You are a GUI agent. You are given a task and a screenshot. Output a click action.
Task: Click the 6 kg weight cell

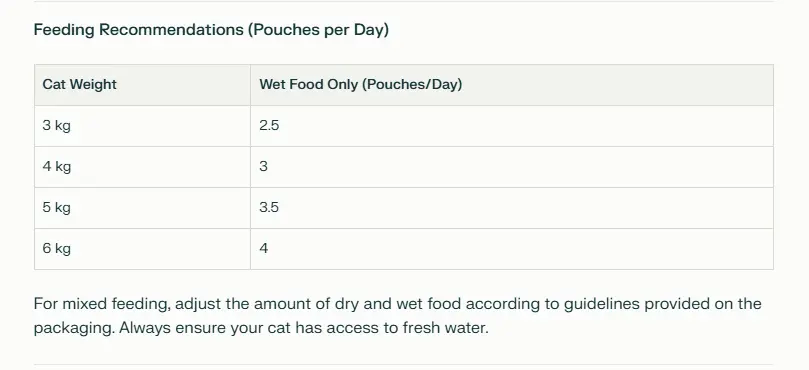coord(142,249)
